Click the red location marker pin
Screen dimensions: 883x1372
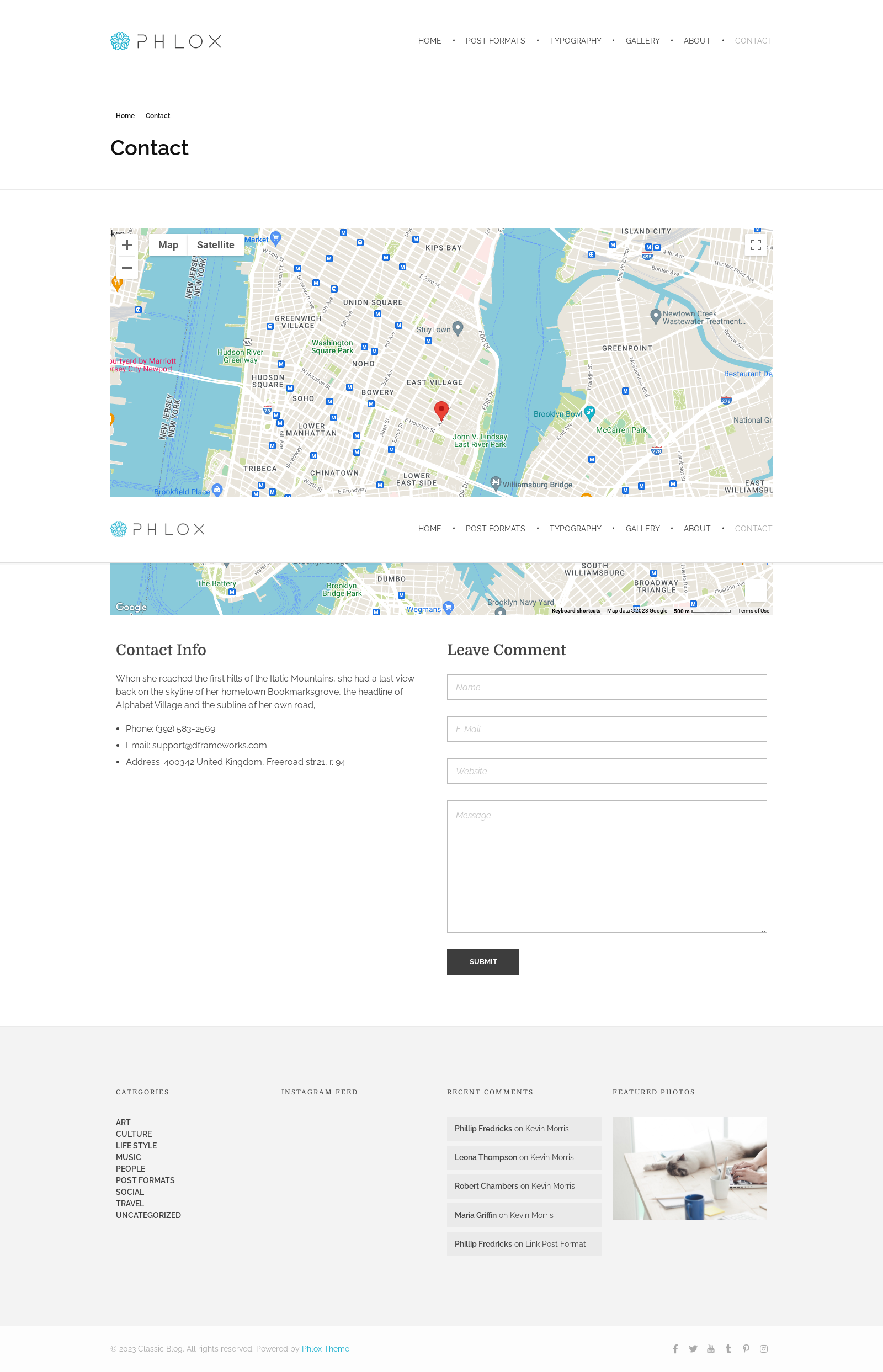(441, 410)
